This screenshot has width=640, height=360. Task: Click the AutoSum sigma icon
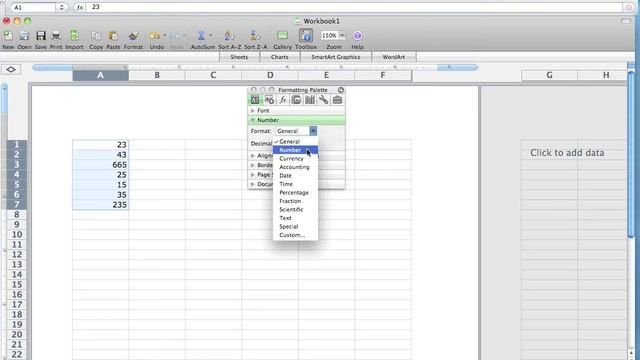[201, 36]
